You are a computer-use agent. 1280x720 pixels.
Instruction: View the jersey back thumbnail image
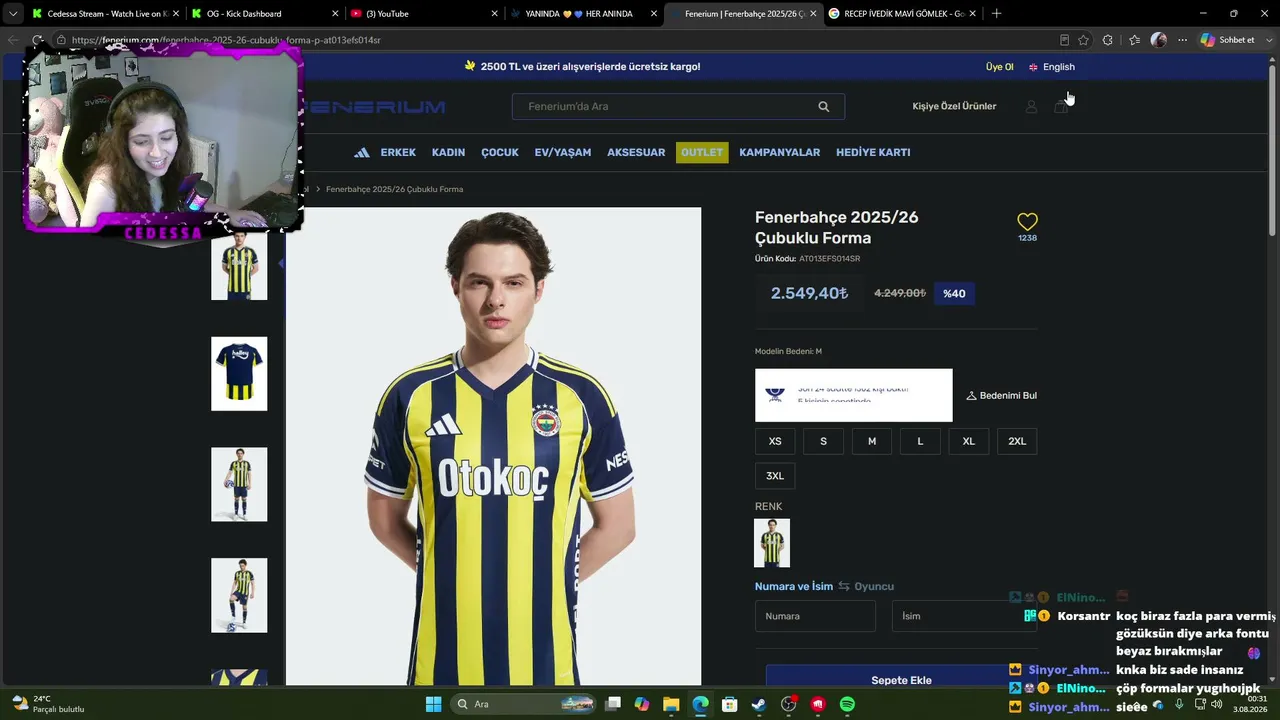tap(239, 374)
